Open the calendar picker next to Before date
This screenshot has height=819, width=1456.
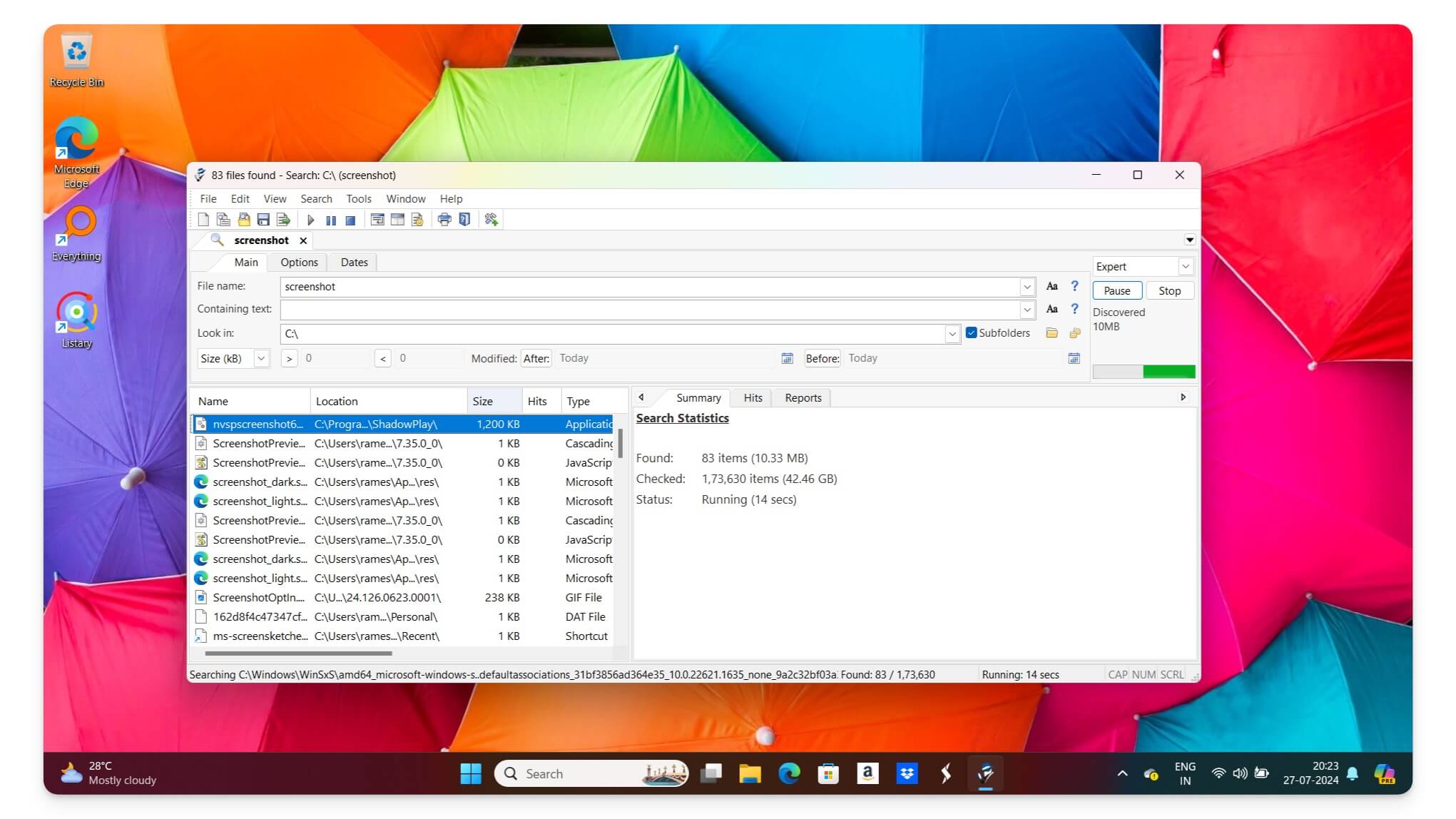(1074, 358)
